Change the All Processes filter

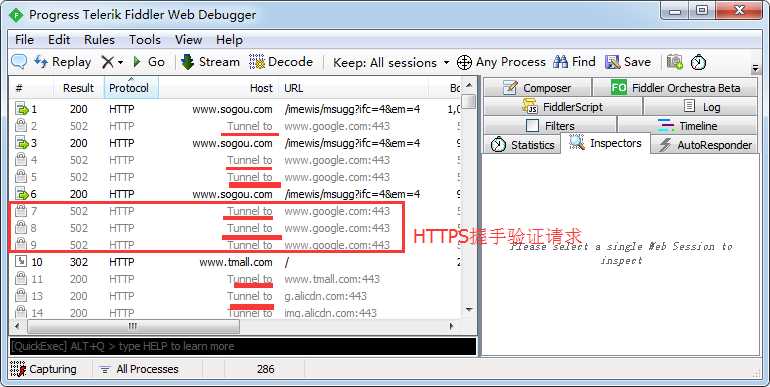point(138,369)
